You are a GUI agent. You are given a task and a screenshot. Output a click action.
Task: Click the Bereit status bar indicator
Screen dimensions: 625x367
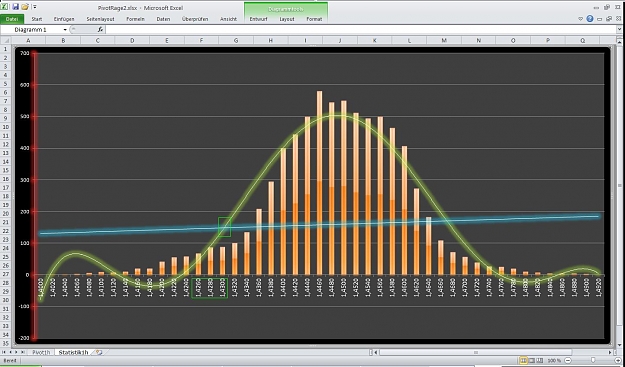(10, 361)
